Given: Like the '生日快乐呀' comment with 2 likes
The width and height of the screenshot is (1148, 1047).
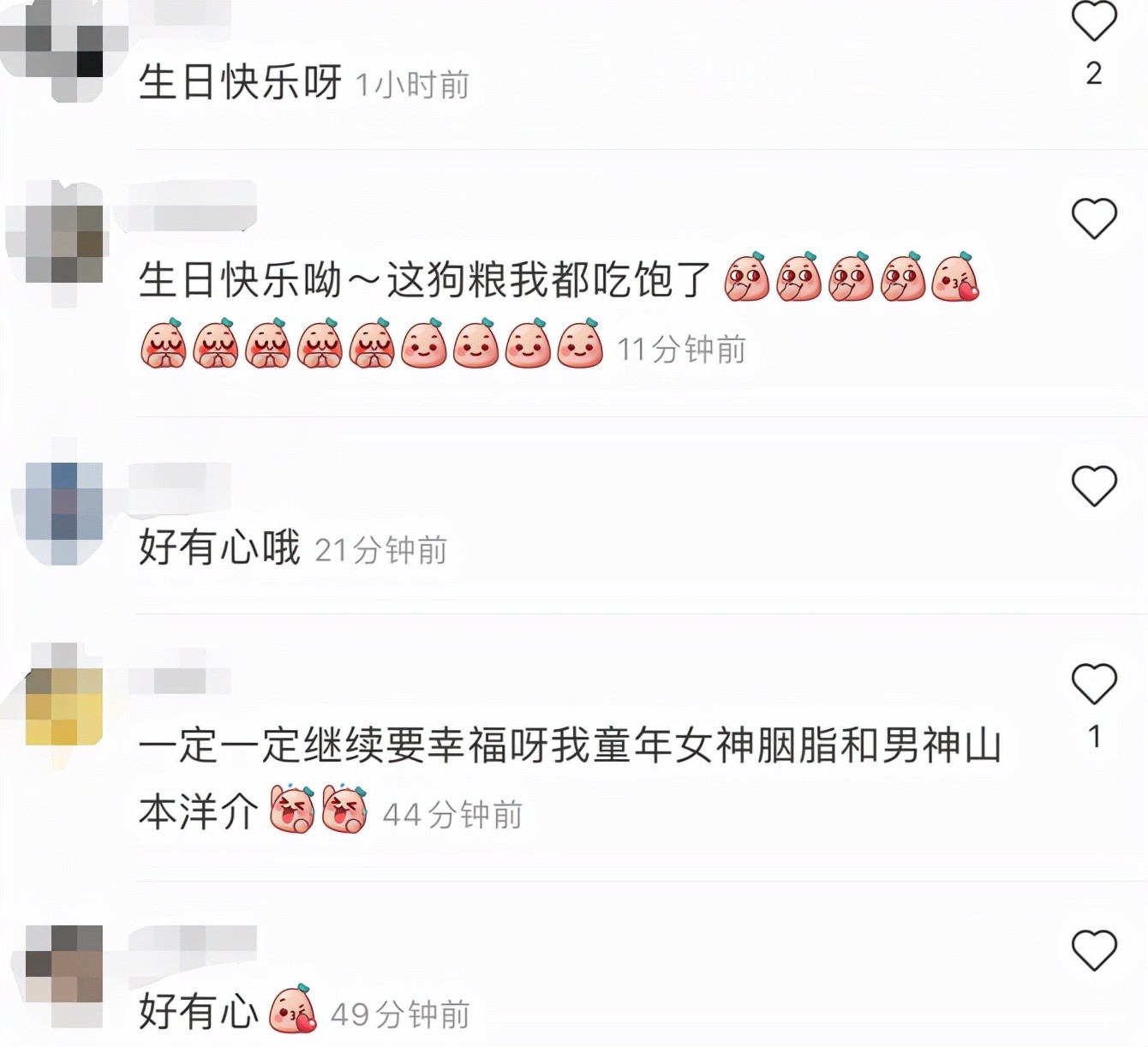Looking at the screenshot, I should pyautogui.click(x=1094, y=21).
